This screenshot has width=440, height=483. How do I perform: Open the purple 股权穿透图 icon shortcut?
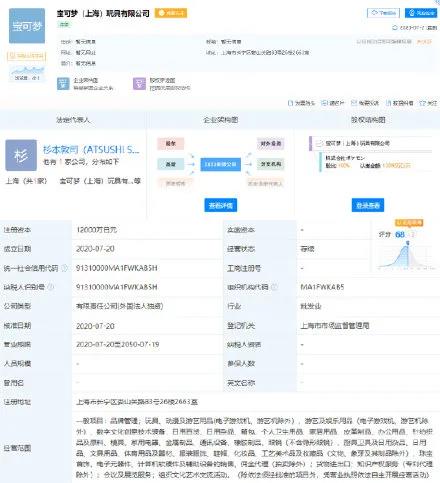point(139,84)
